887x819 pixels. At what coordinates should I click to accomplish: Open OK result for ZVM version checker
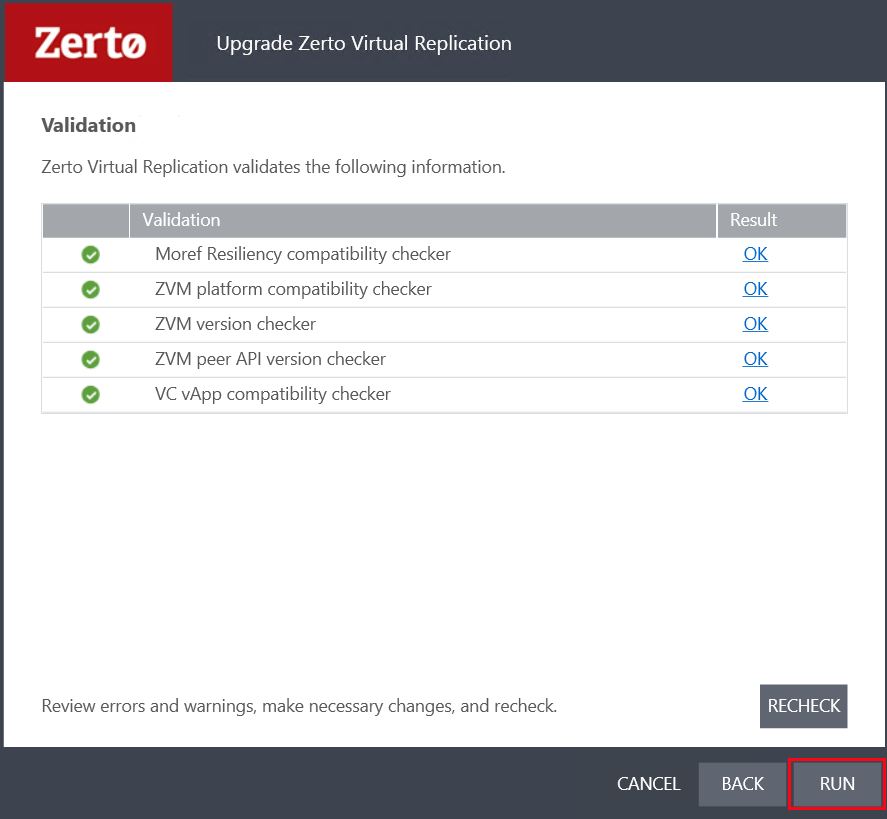tap(755, 324)
